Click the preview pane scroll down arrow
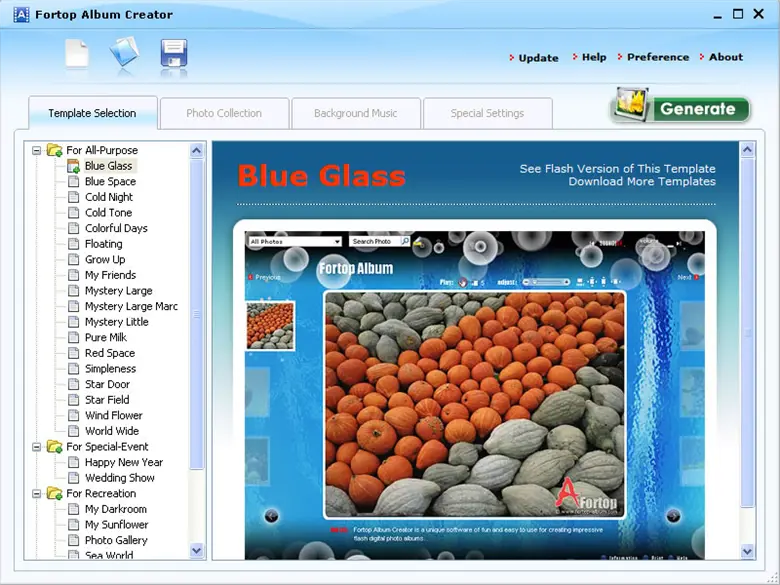 (x=747, y=551)
